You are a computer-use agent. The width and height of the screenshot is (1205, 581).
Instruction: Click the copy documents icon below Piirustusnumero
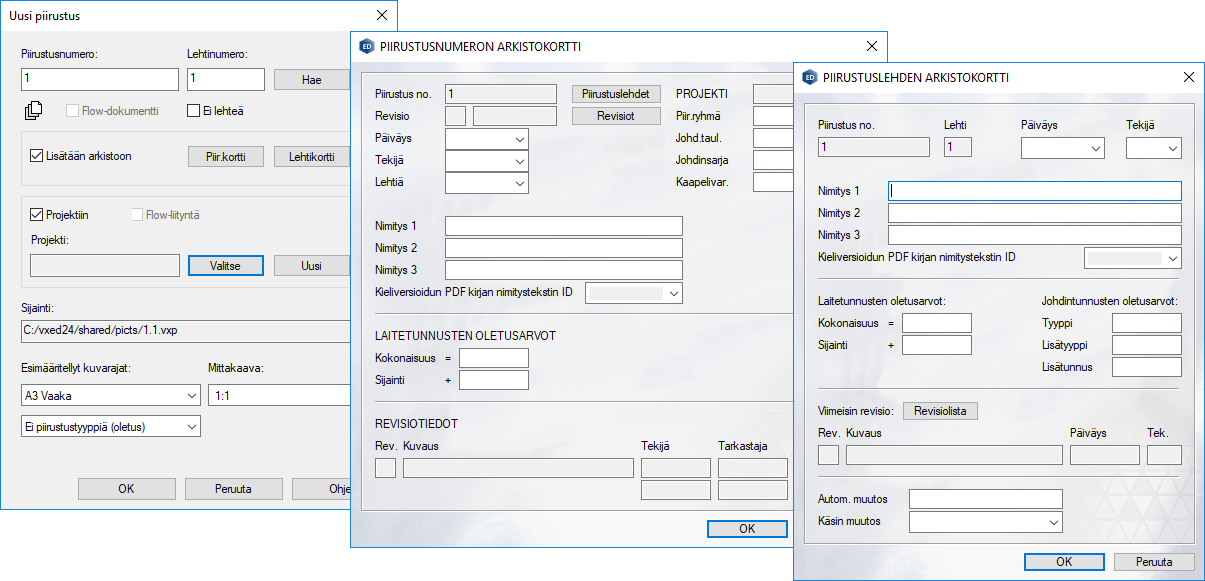click(x=33, y=111)
